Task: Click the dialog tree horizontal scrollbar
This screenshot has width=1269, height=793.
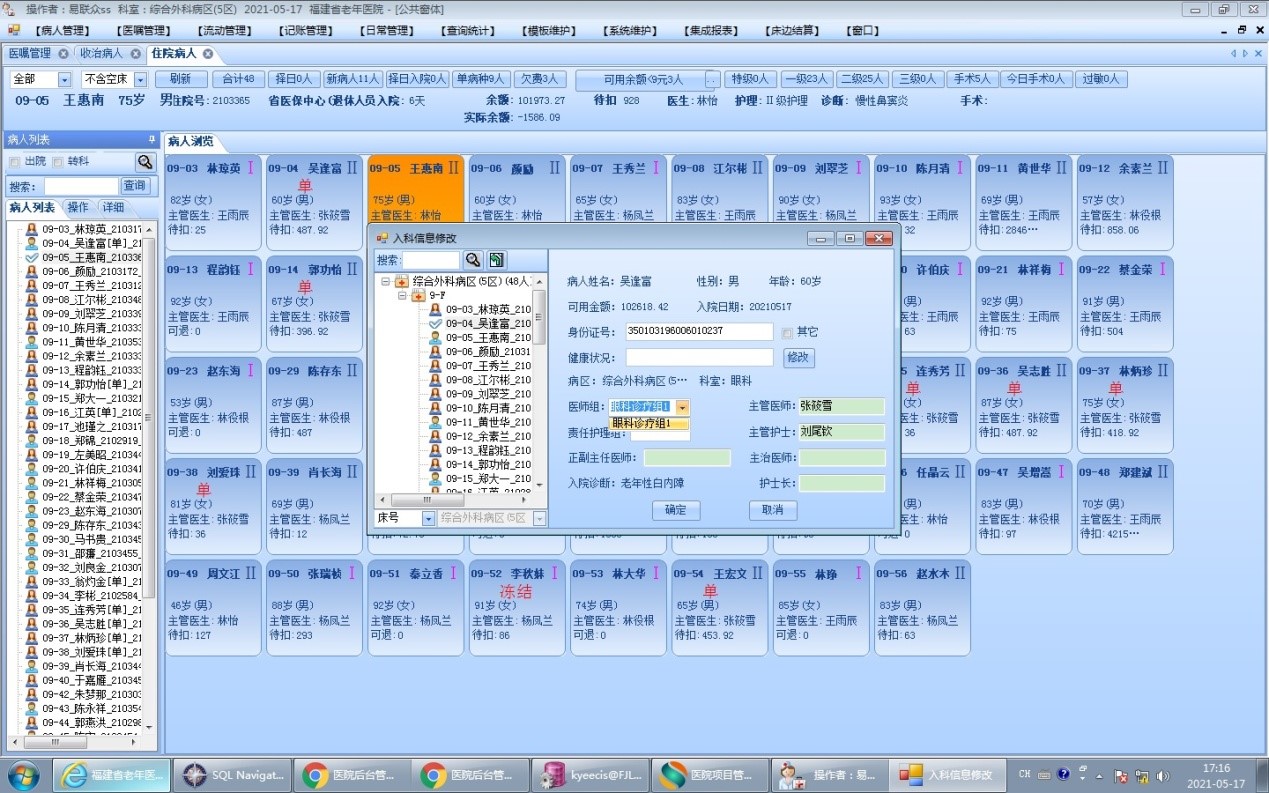Action: click(453, 499)
